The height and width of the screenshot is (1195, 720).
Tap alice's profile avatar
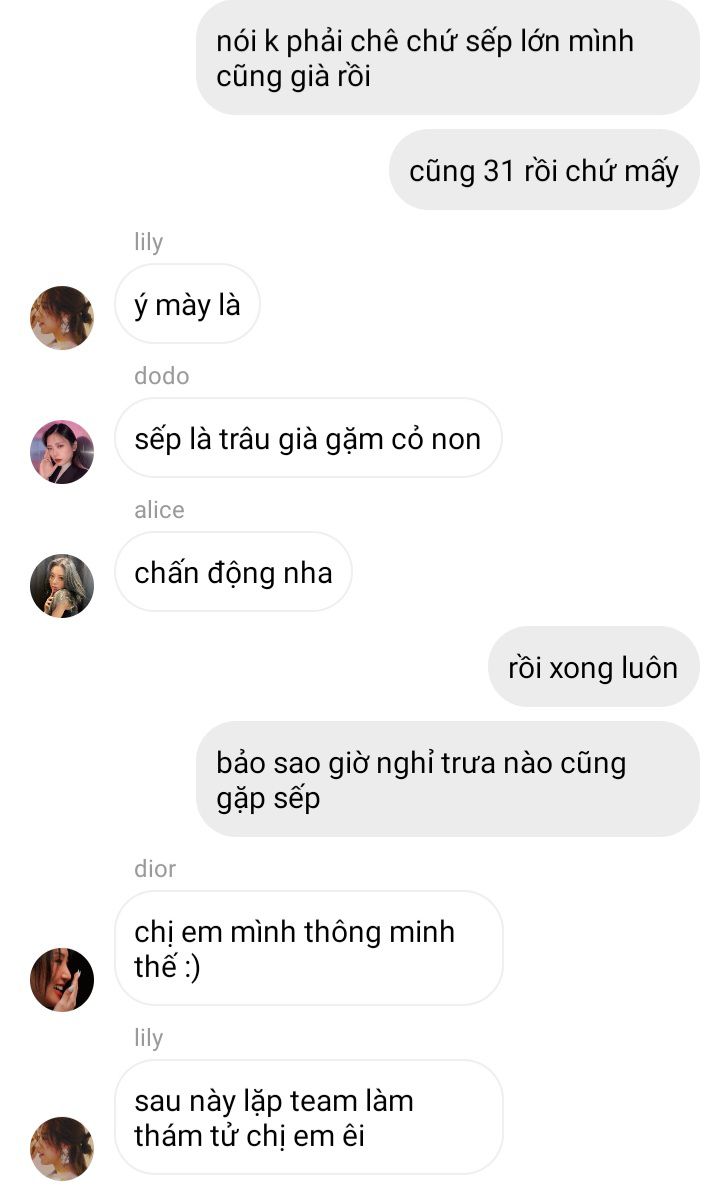[x=62, y=586]
